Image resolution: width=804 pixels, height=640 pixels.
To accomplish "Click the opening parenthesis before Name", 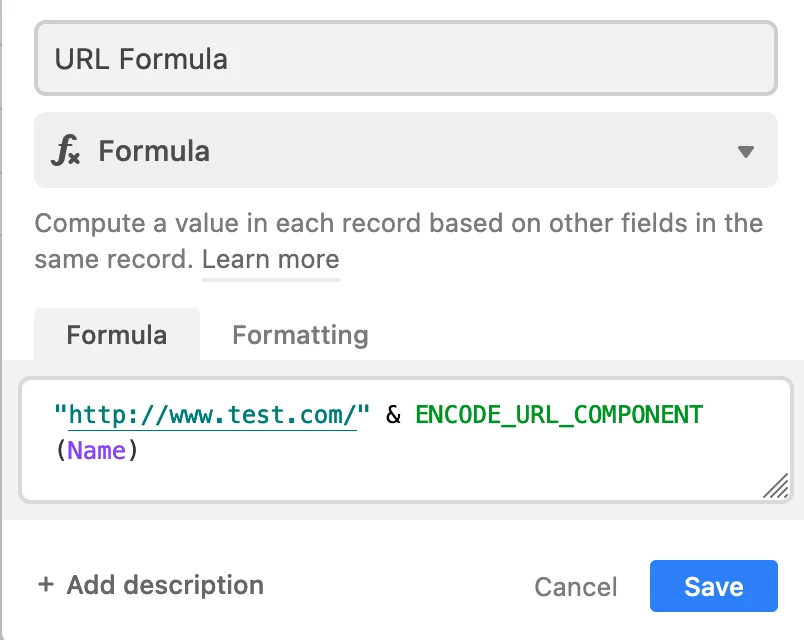I will click(61, 451).
